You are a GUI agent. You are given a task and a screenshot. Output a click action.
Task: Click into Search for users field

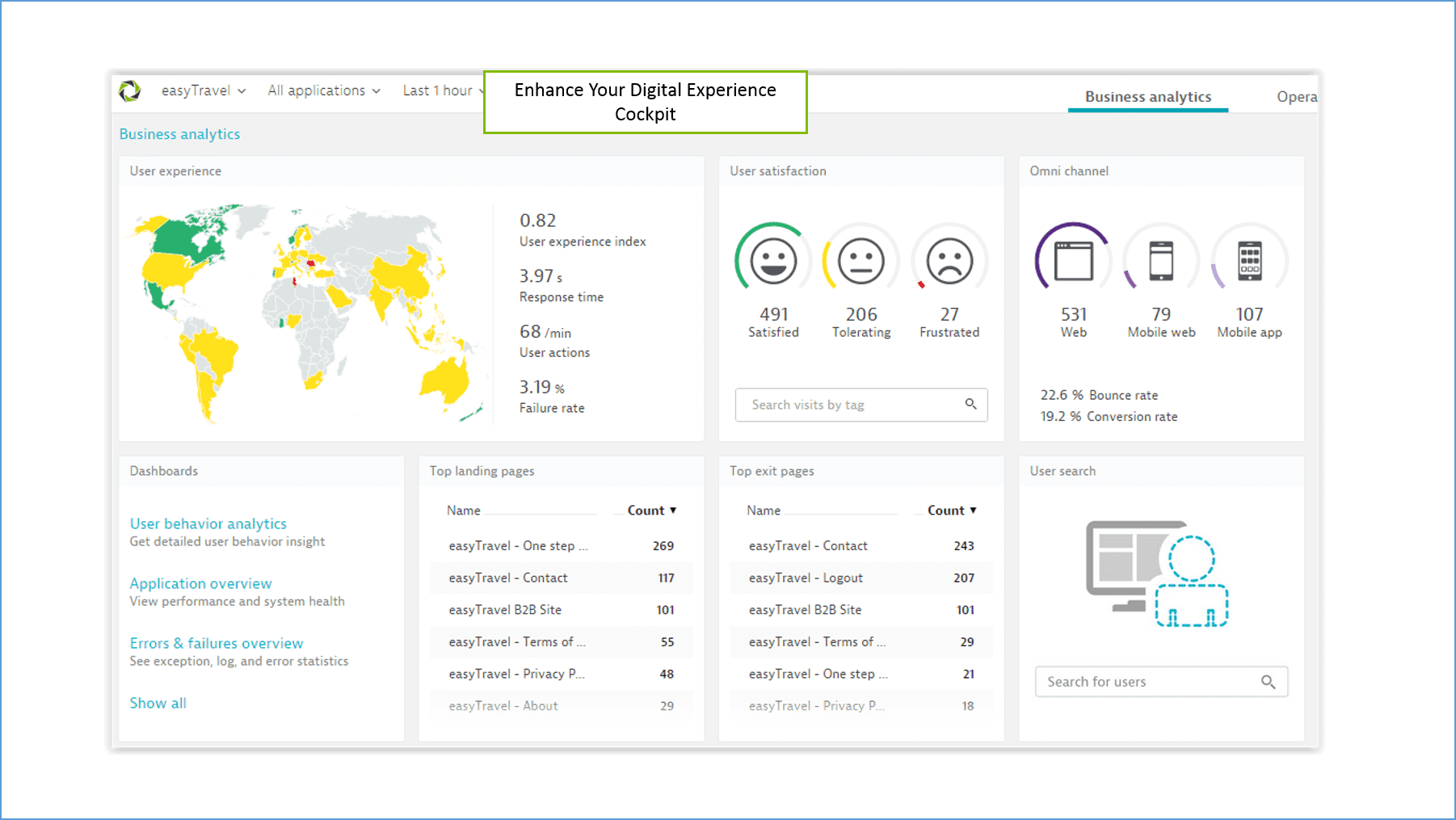(1161, 682)
